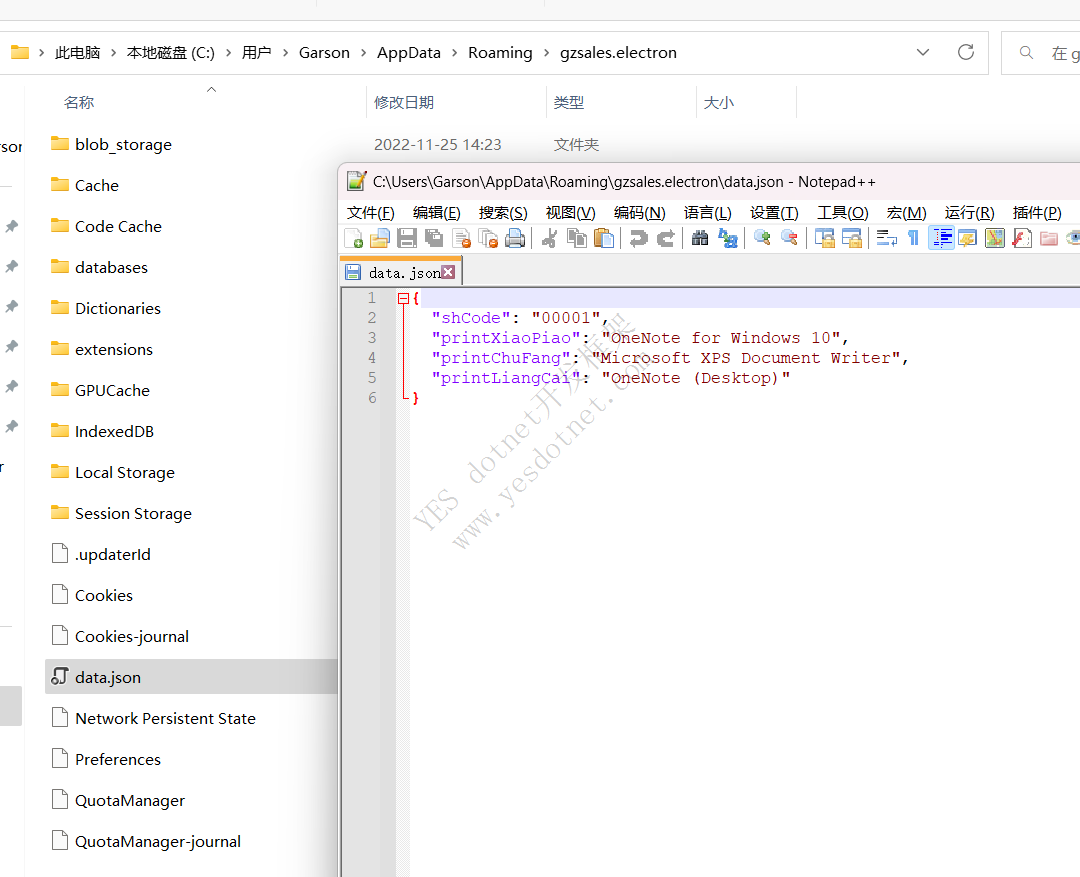The image size is (1080, 877).
Task: Toggle the Document Map panel
Action: tap(995, 238)
